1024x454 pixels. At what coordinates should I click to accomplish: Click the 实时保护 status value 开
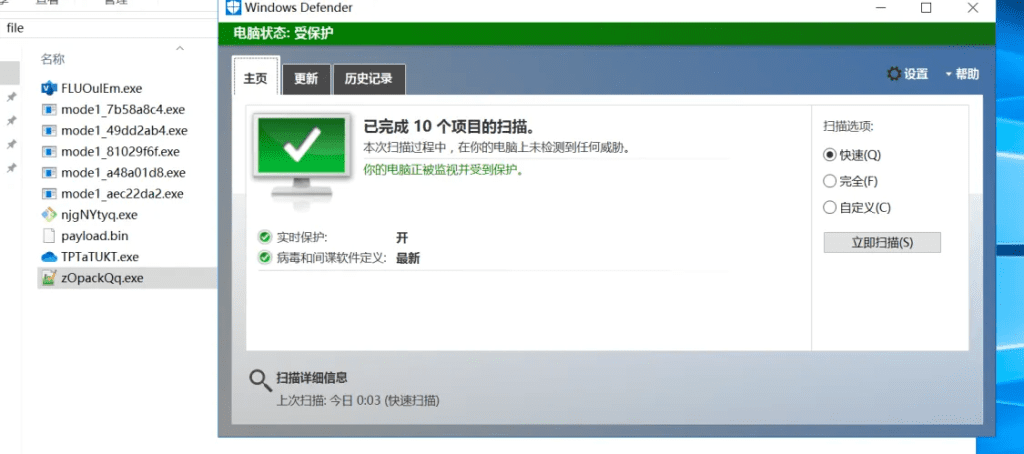(402, 237)
